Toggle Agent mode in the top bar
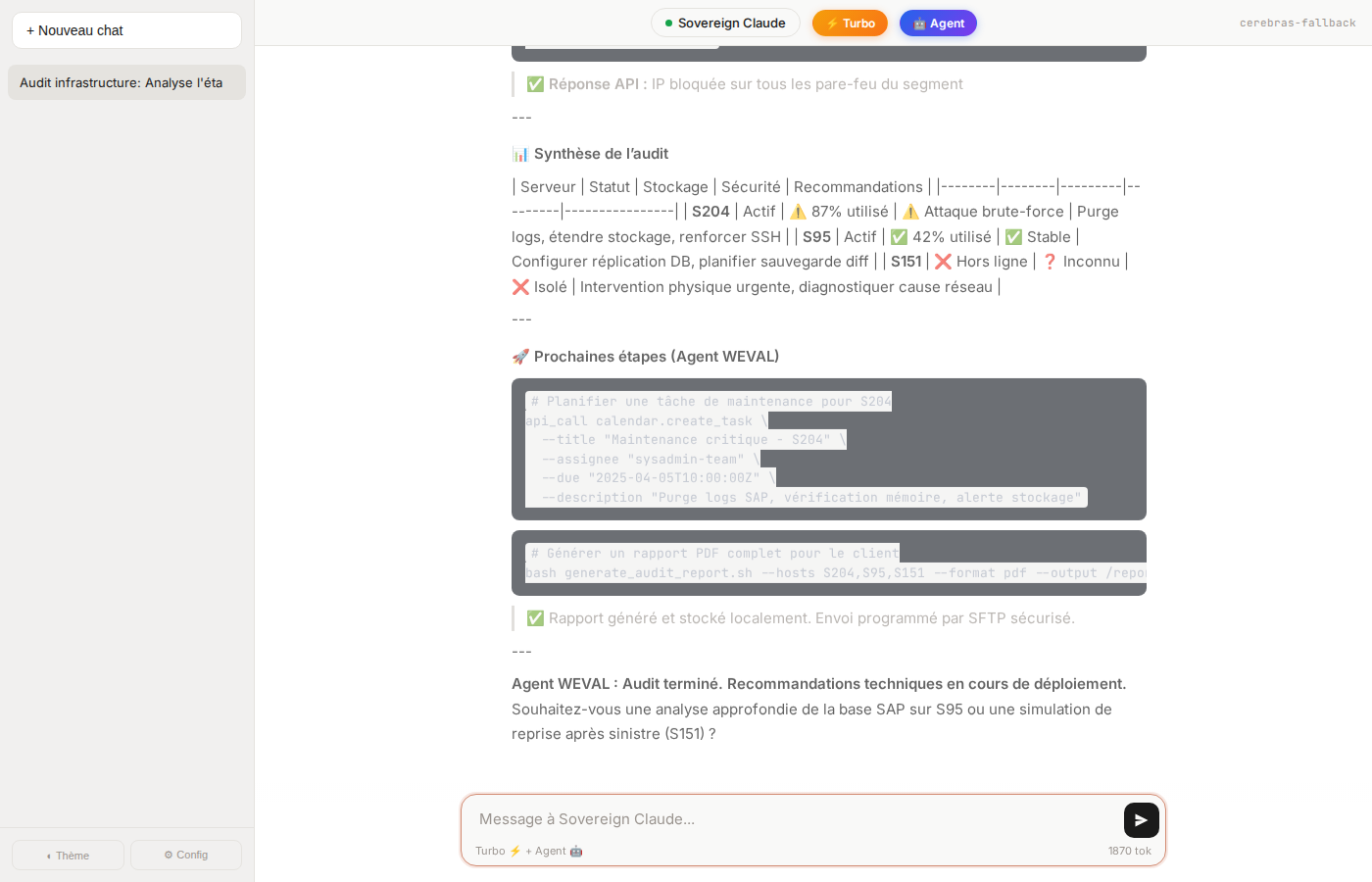 click(x=938, y=24)
